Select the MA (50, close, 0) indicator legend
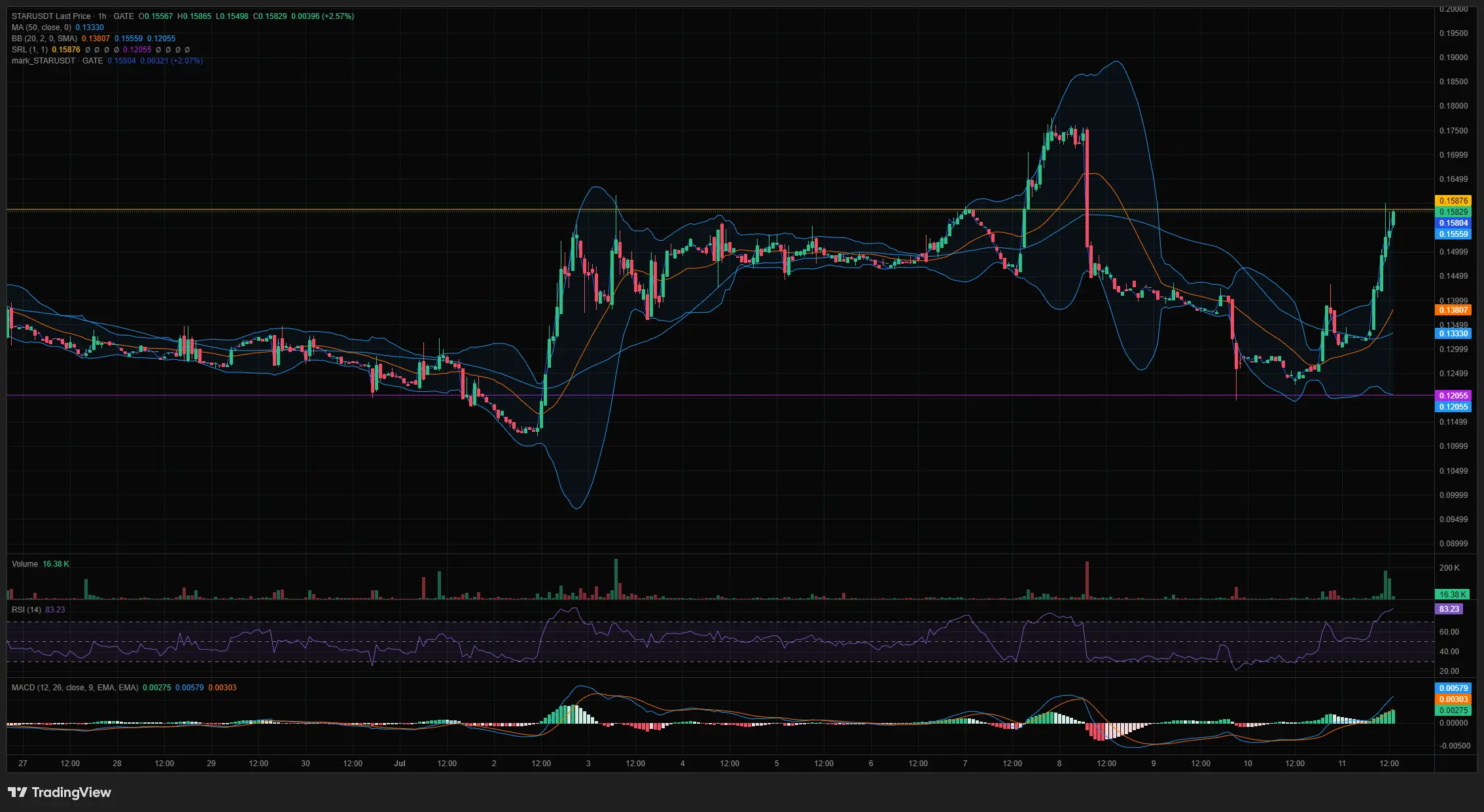The width and height of the screenshot is (1484, 812). [41, 27]
